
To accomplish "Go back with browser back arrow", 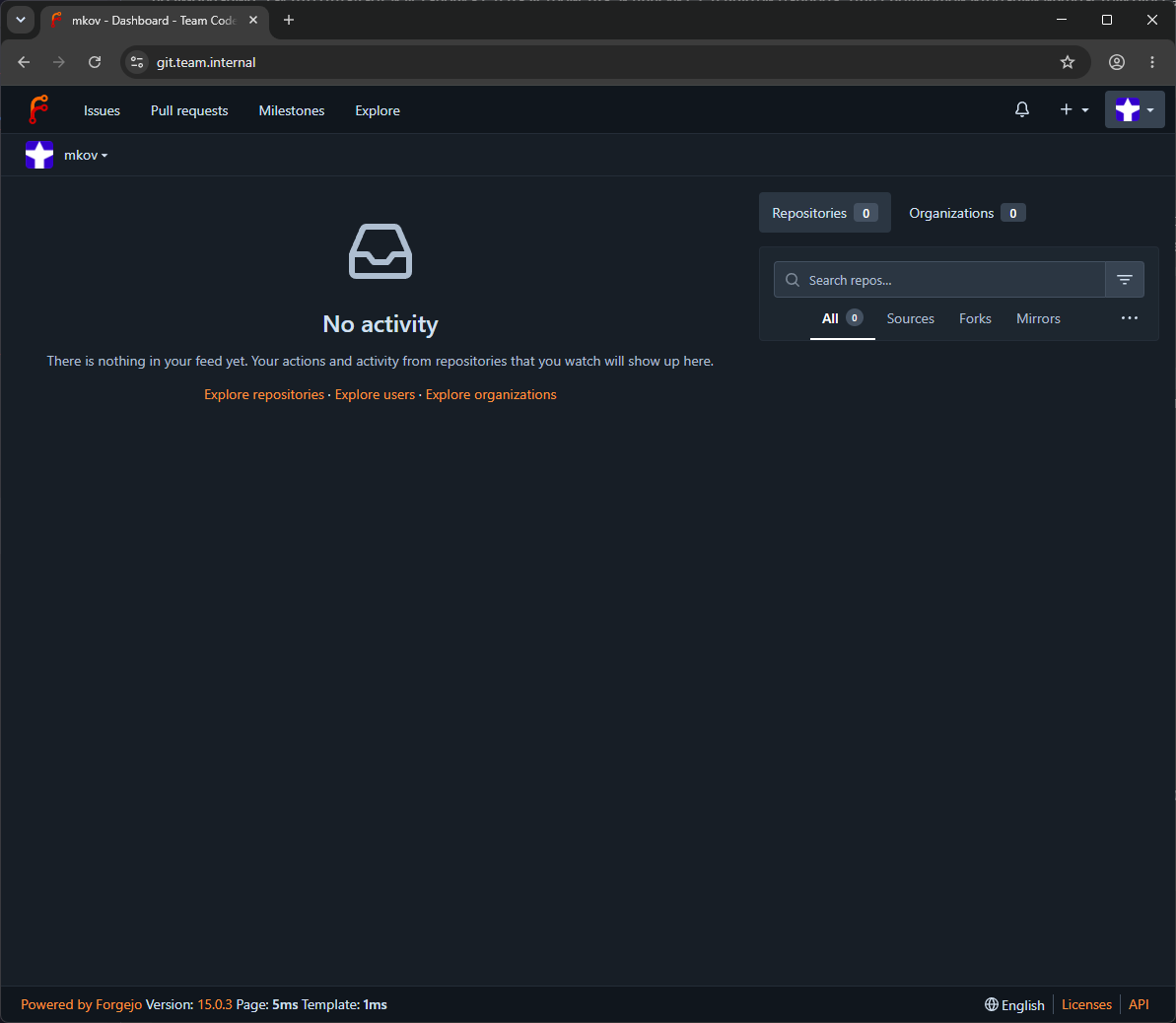I will 24,62.
